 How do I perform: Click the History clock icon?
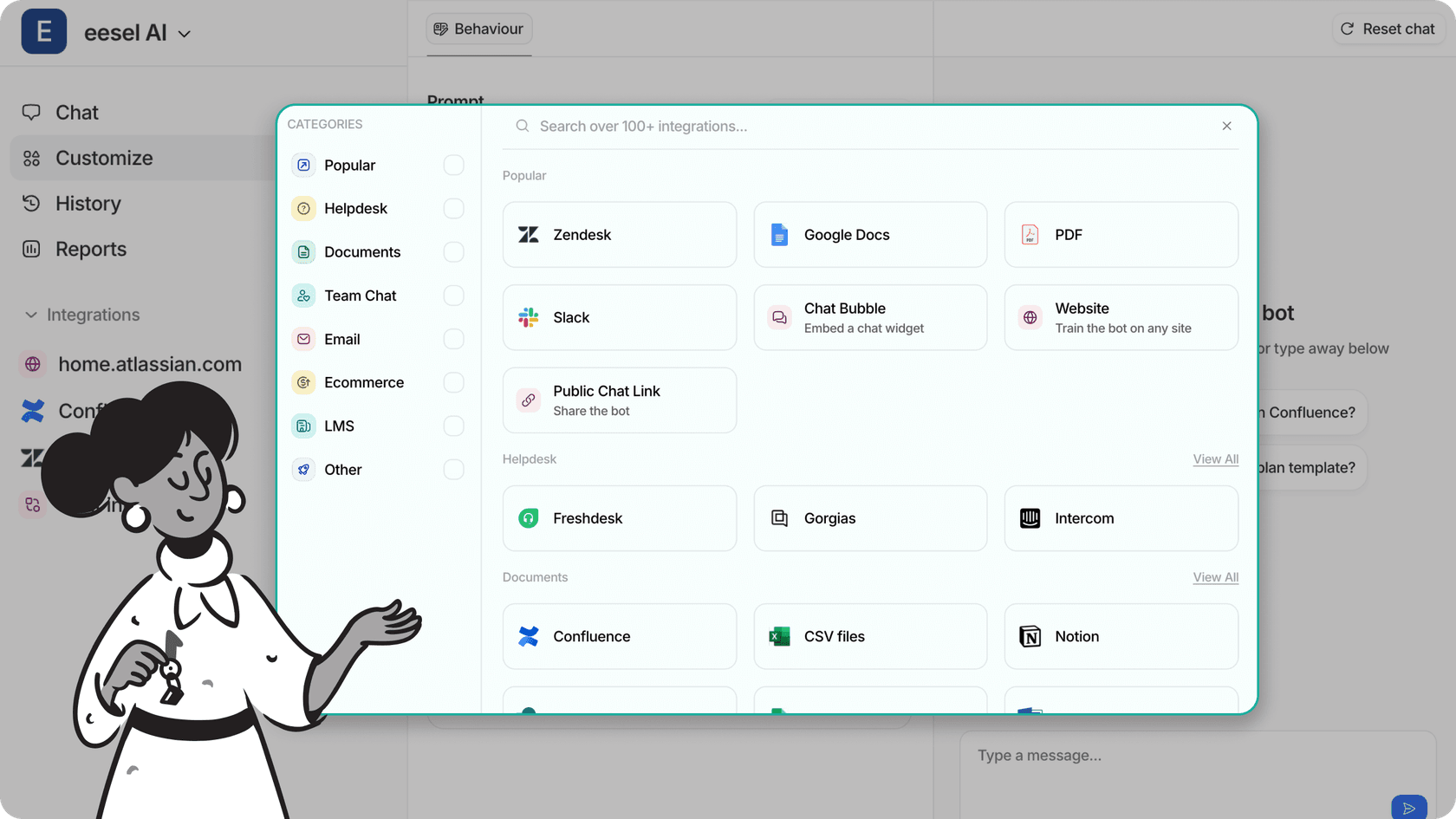[x=31, y=203]
